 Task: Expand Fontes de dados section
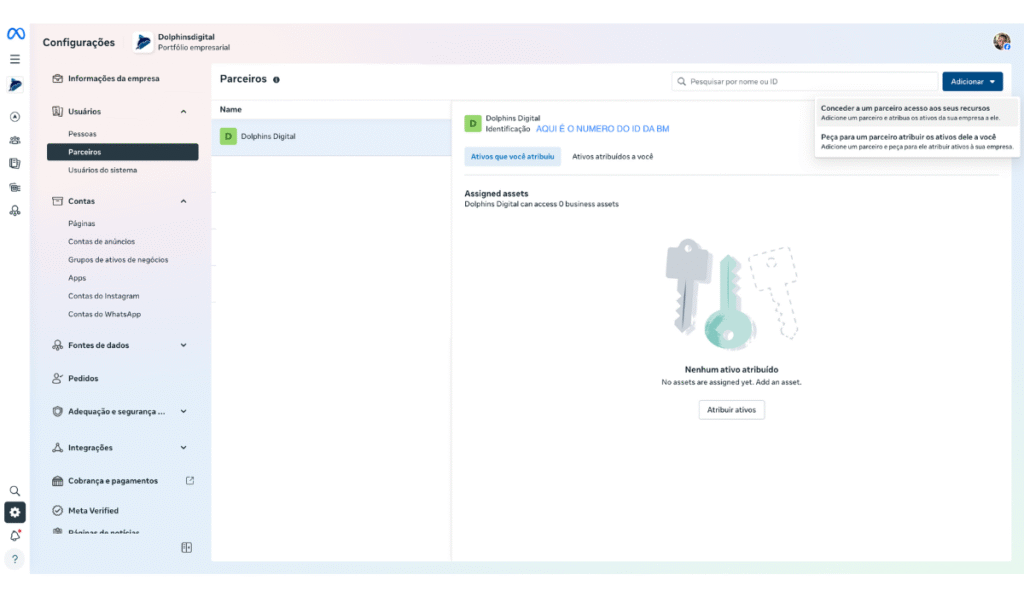click(183, 345)
